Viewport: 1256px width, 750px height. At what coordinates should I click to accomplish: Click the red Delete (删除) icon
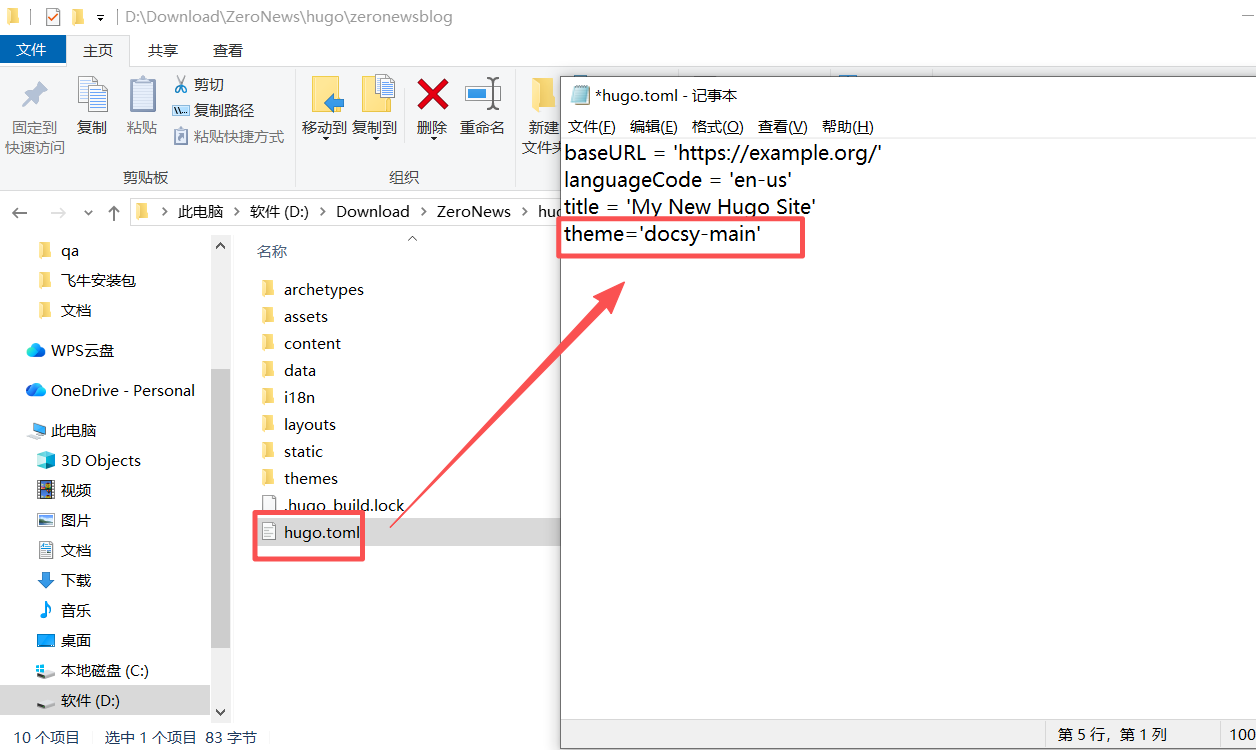click(x=432, y=95)
